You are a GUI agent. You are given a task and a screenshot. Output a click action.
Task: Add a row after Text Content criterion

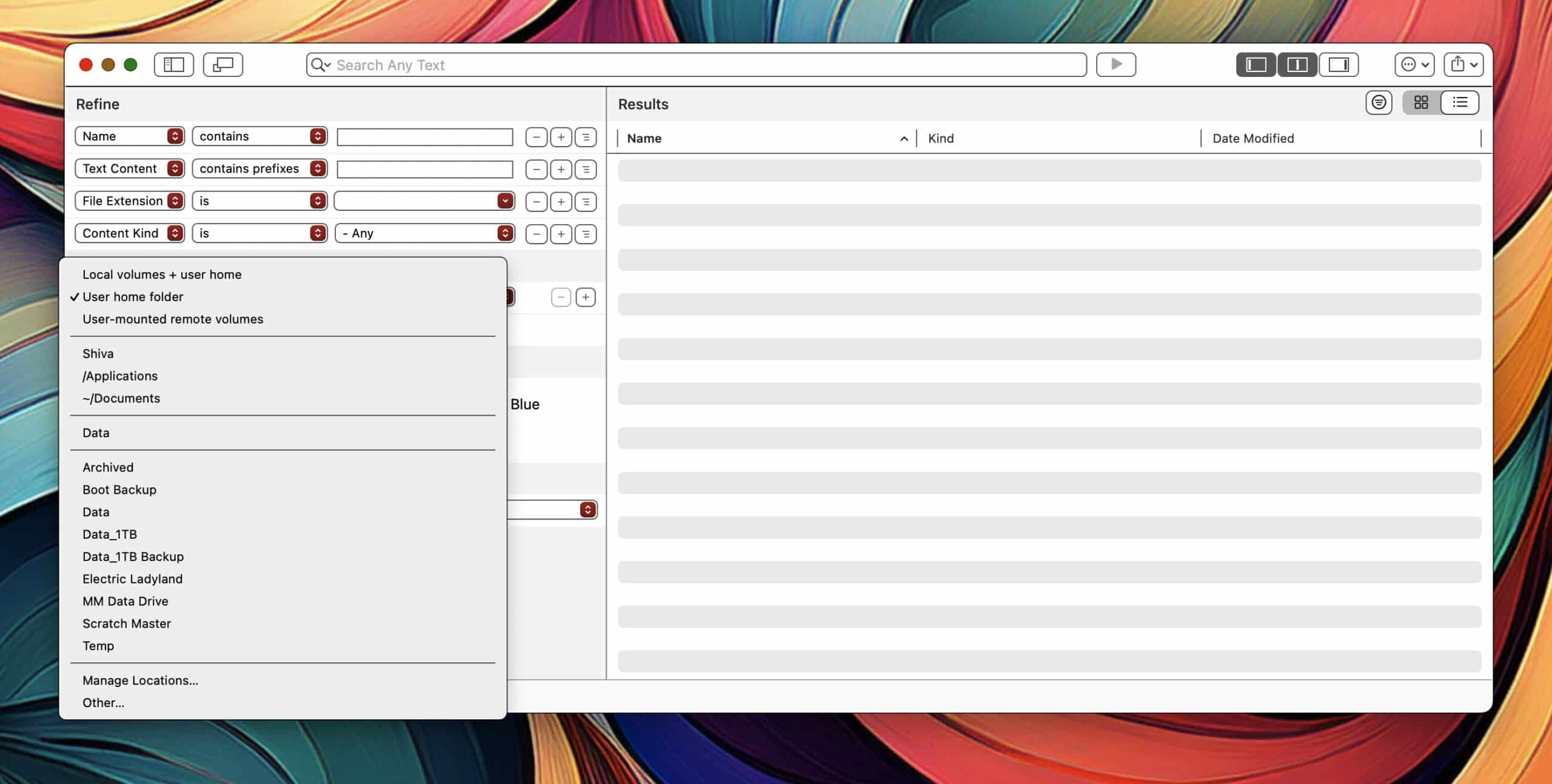[x=561, y=170]
